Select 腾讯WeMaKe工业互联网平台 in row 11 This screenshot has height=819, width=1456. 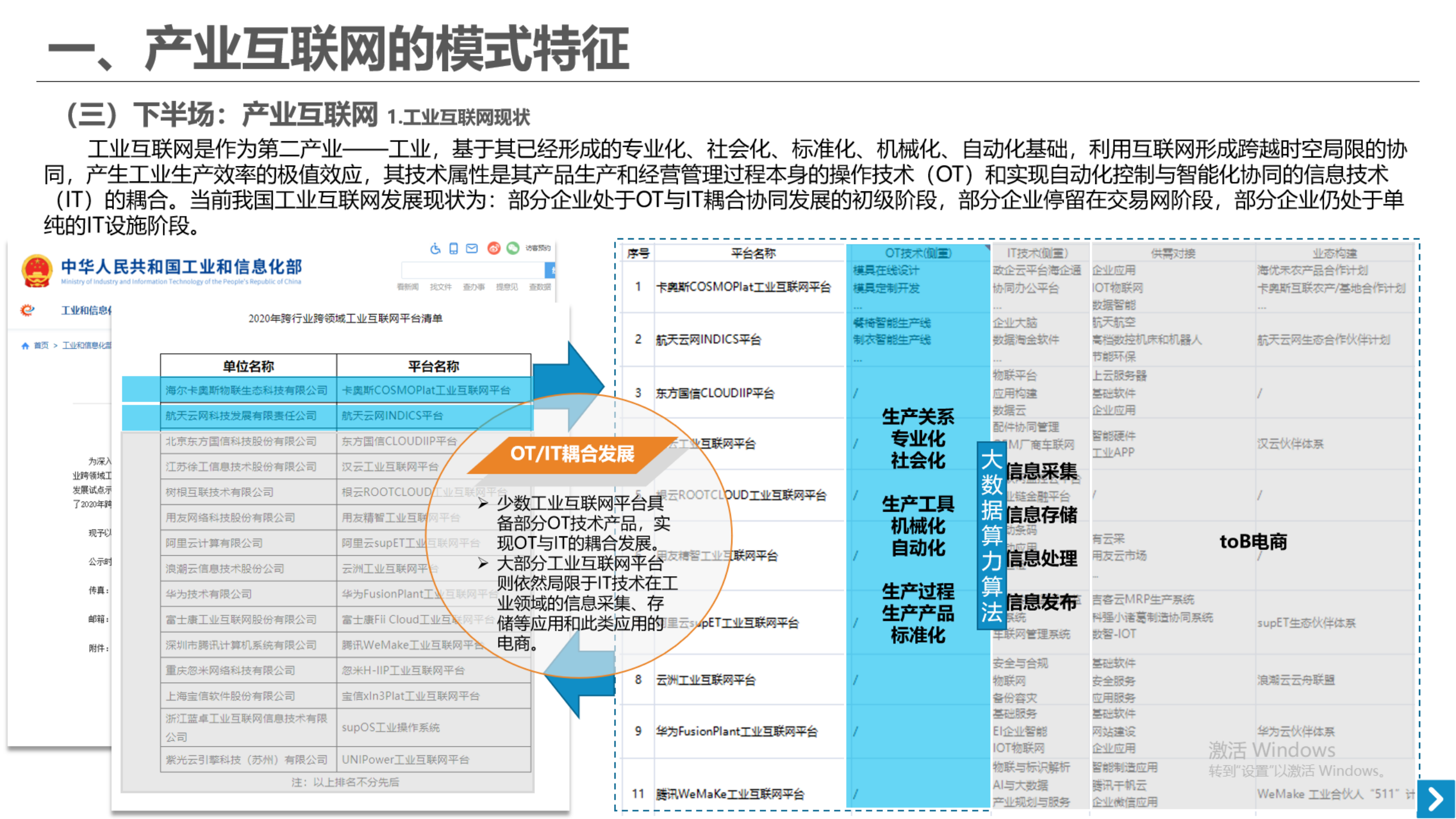(x=730, y=794)
